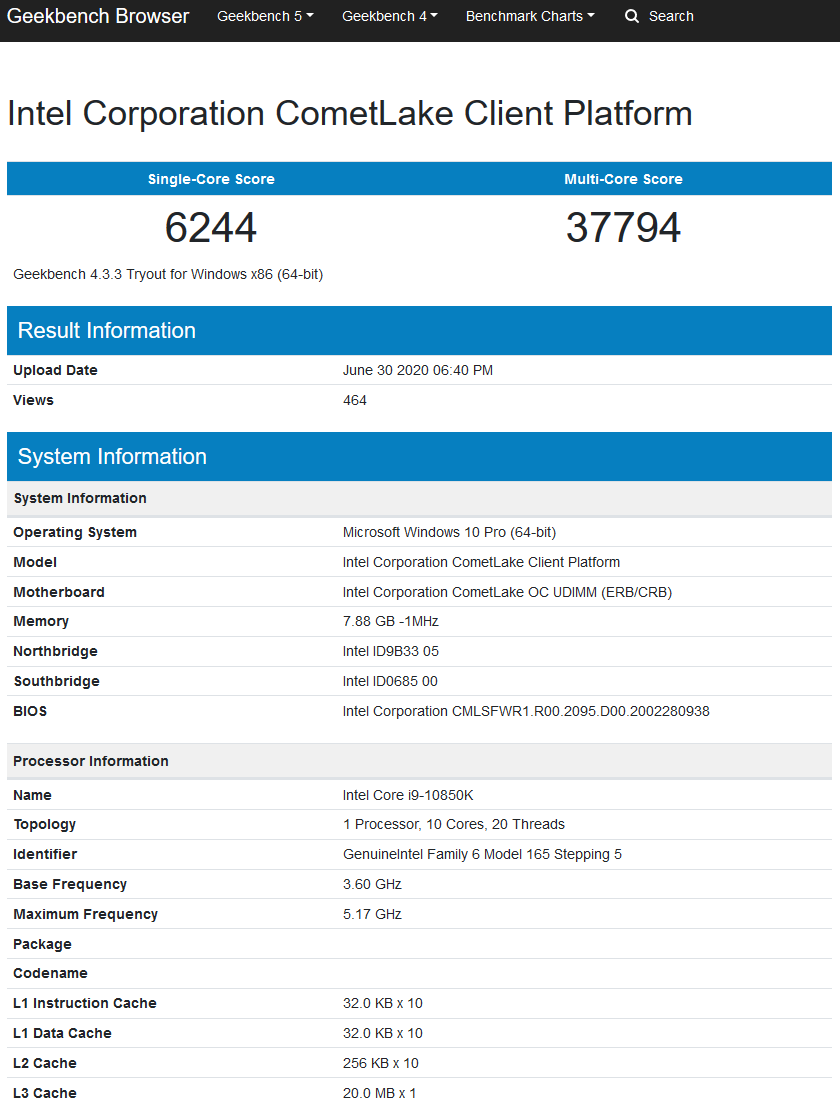Click the Single-Core Score header

click(211, 179)
